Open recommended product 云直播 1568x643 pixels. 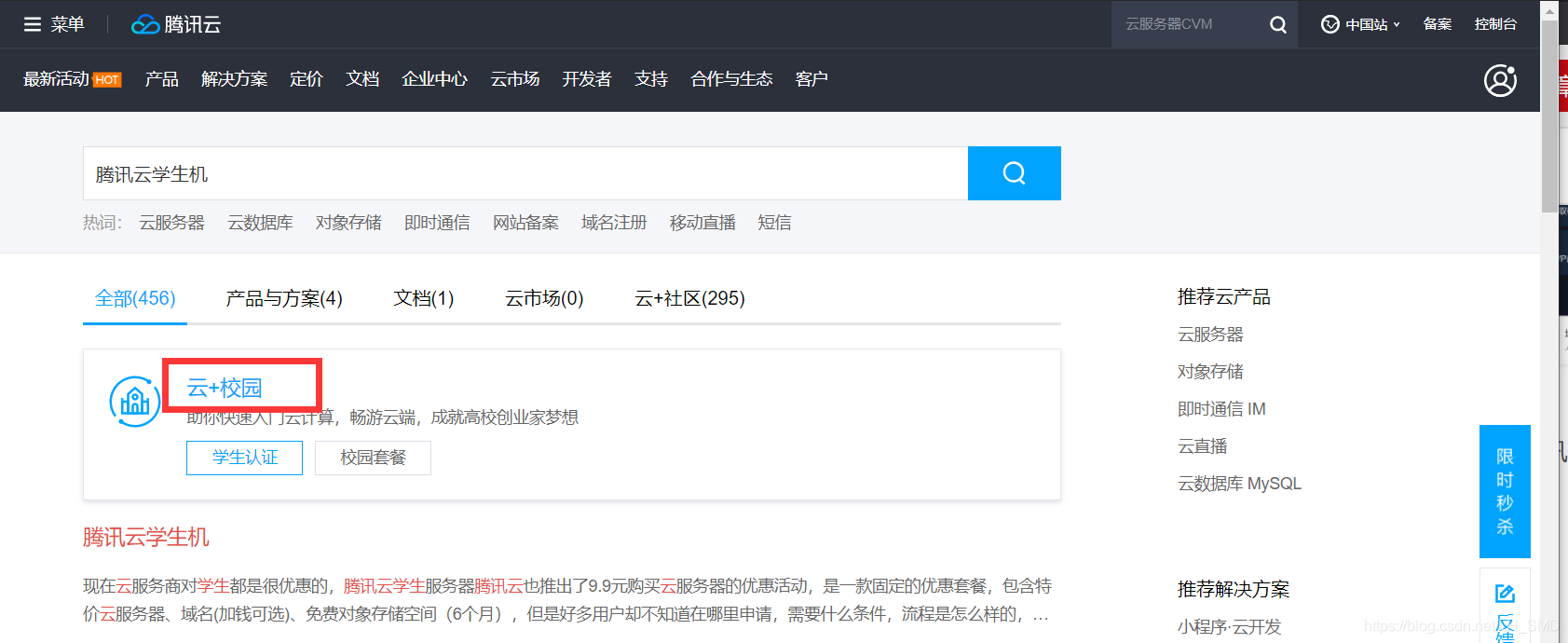(x=1202, y=446)
